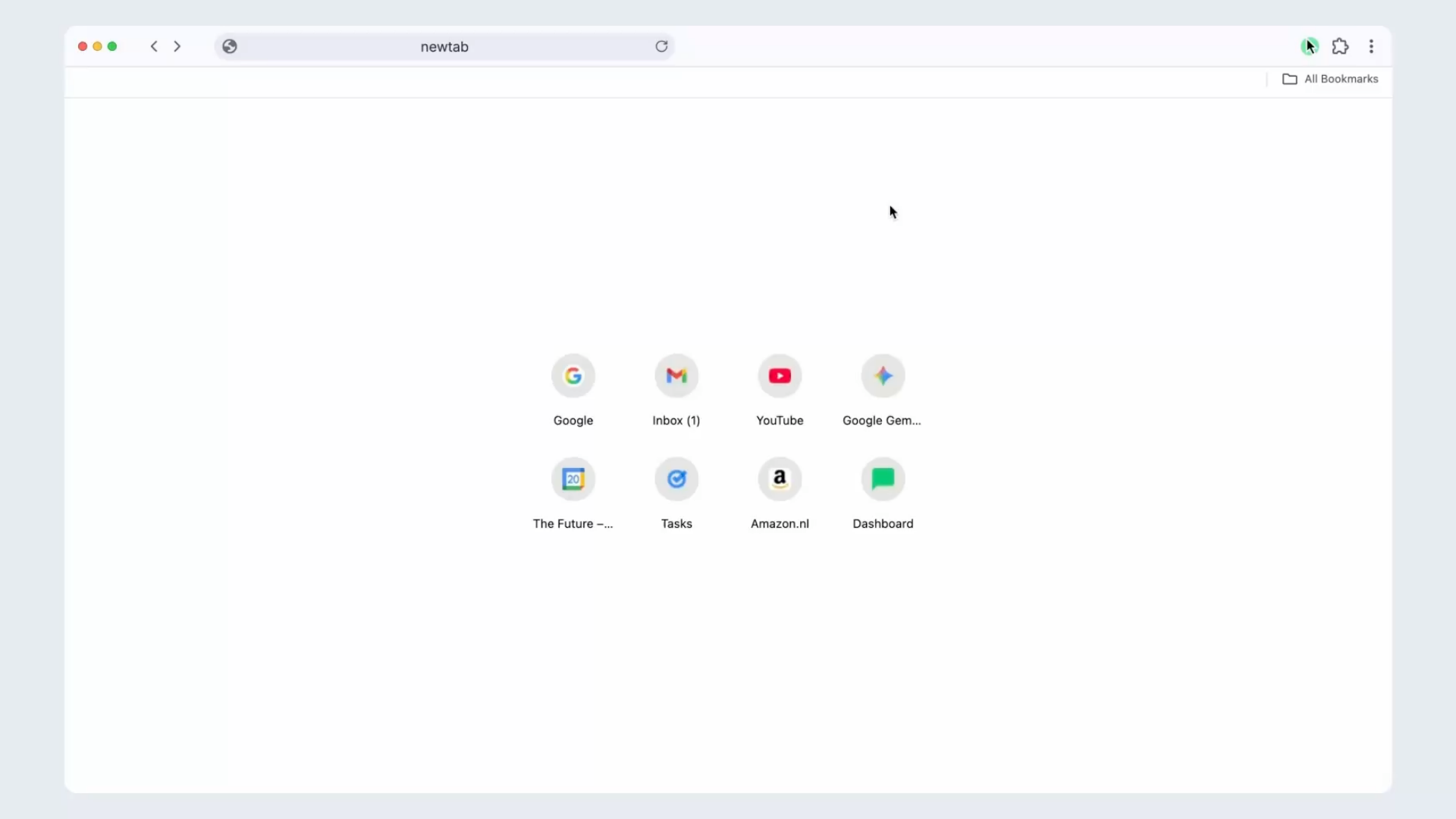Click the 'Dashboard' shortcut label

(883, 524)
